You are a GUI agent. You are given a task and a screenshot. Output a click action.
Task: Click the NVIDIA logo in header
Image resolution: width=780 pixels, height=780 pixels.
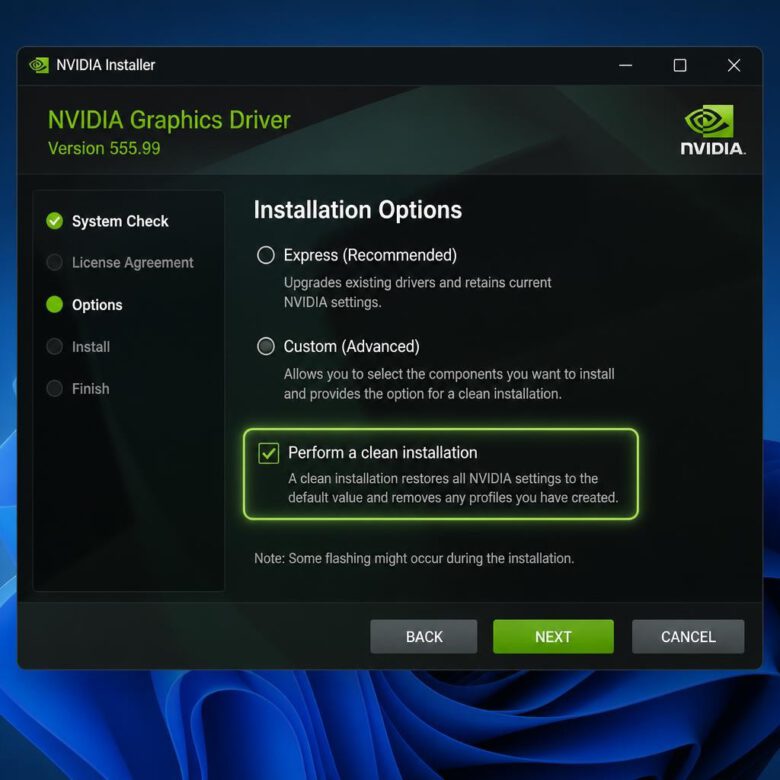coord(712,130)
